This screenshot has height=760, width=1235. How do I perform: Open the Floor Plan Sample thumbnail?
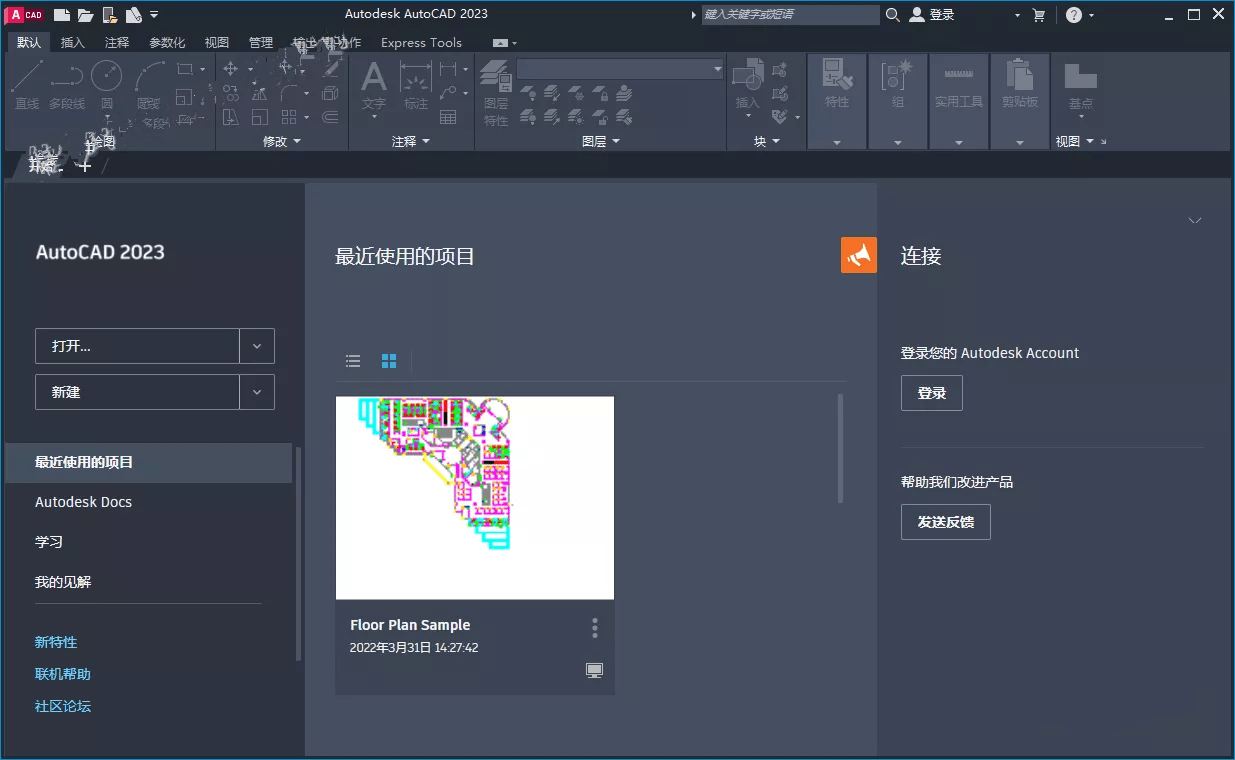click(474, 497)
